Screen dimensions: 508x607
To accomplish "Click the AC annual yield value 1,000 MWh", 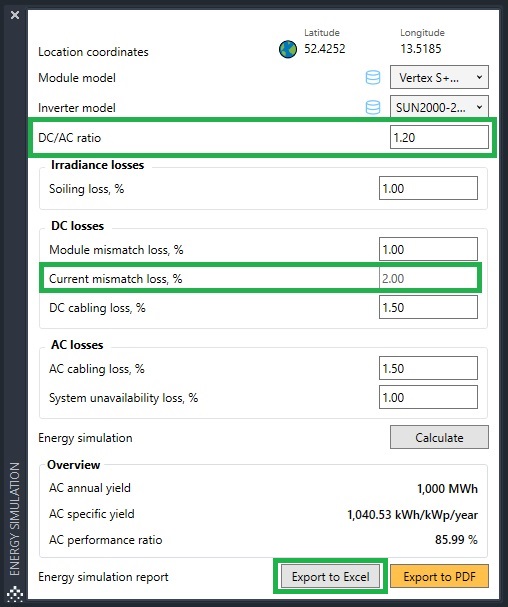I will click(447, 489).
